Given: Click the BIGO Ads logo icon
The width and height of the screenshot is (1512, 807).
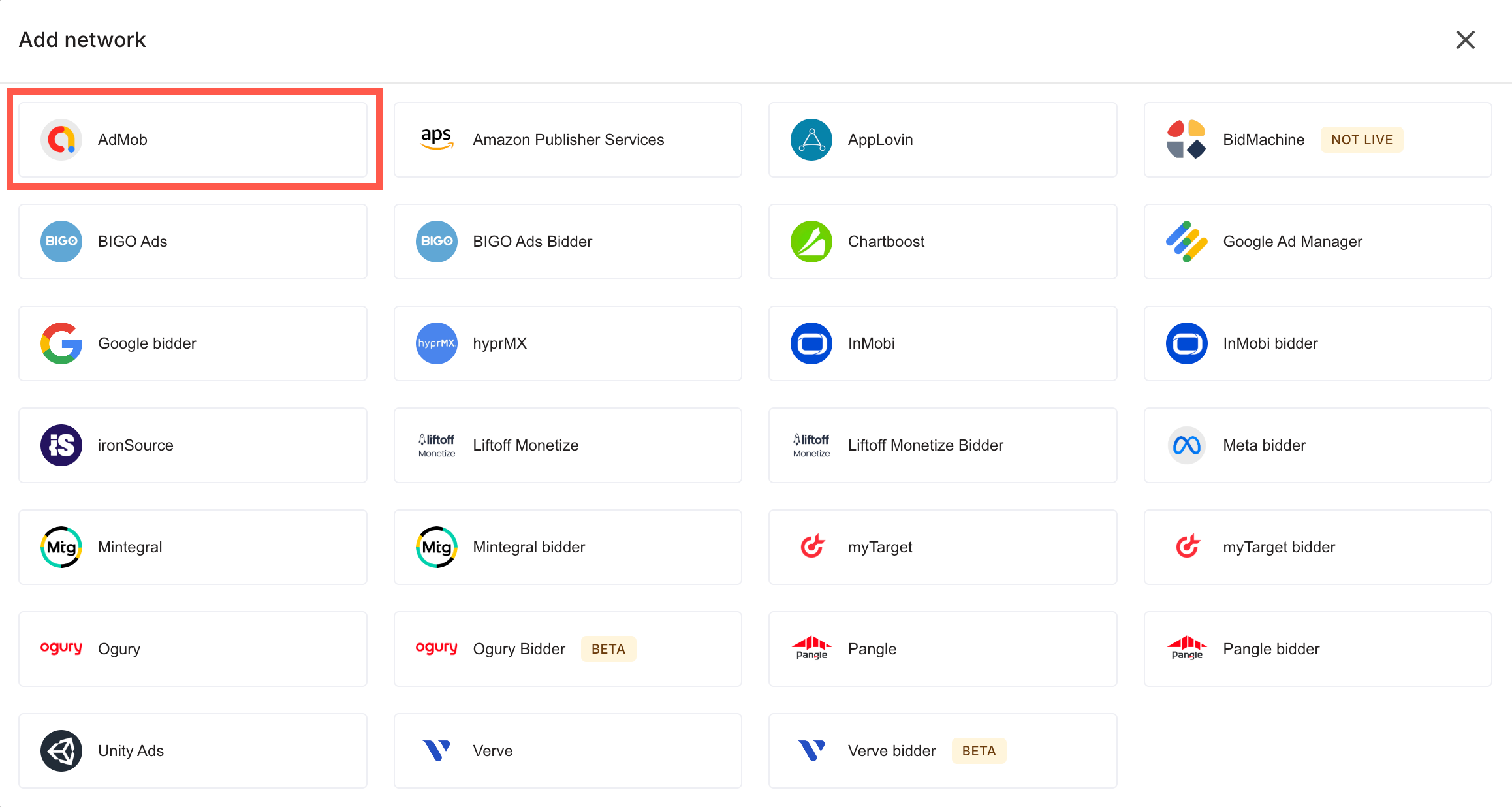Looking at the screenshot, I should tap(61, 242).
